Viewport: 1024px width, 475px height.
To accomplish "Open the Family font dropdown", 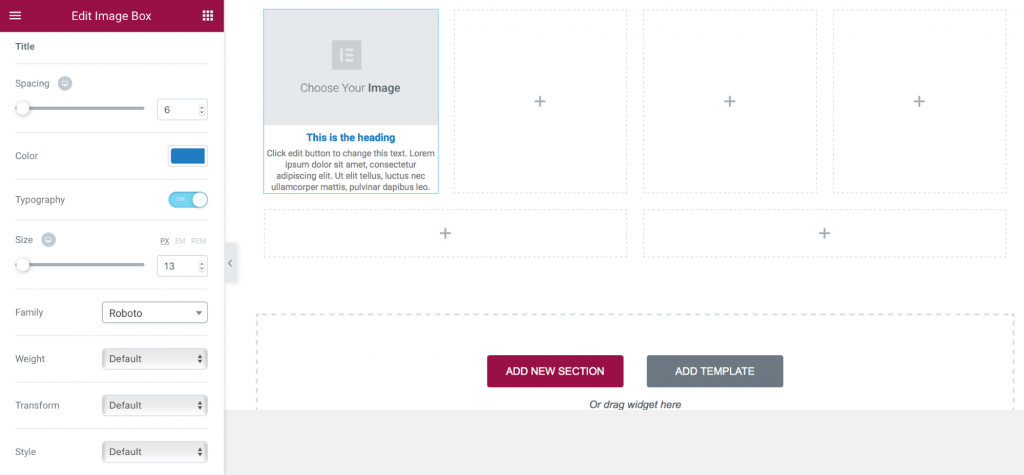I will [x=155, y=313].
